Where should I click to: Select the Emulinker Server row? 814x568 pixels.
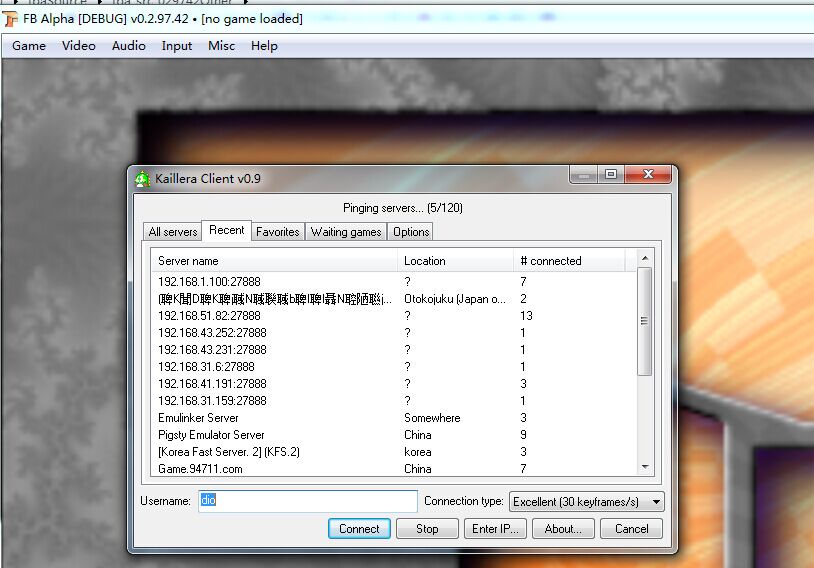[394, 418]
